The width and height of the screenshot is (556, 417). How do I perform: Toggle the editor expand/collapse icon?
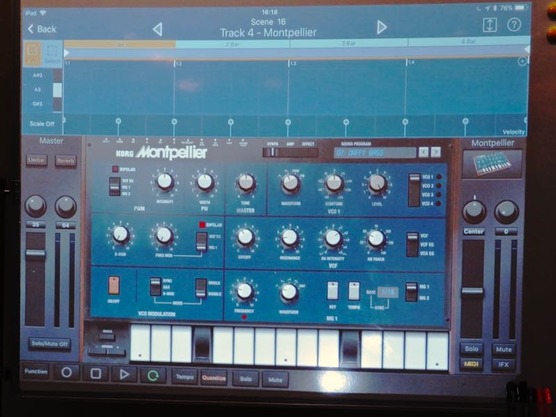coord(490,25)
